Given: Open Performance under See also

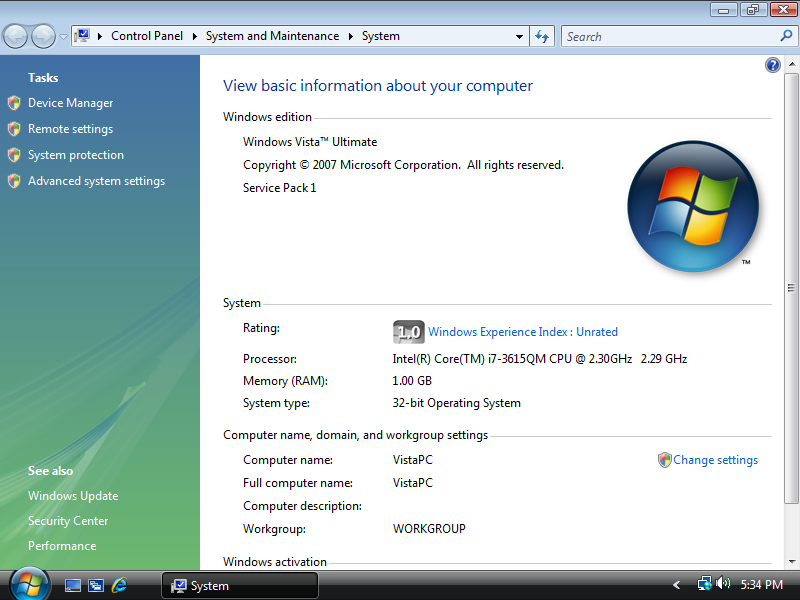Looking at the screenshot, I should [62, 546].
